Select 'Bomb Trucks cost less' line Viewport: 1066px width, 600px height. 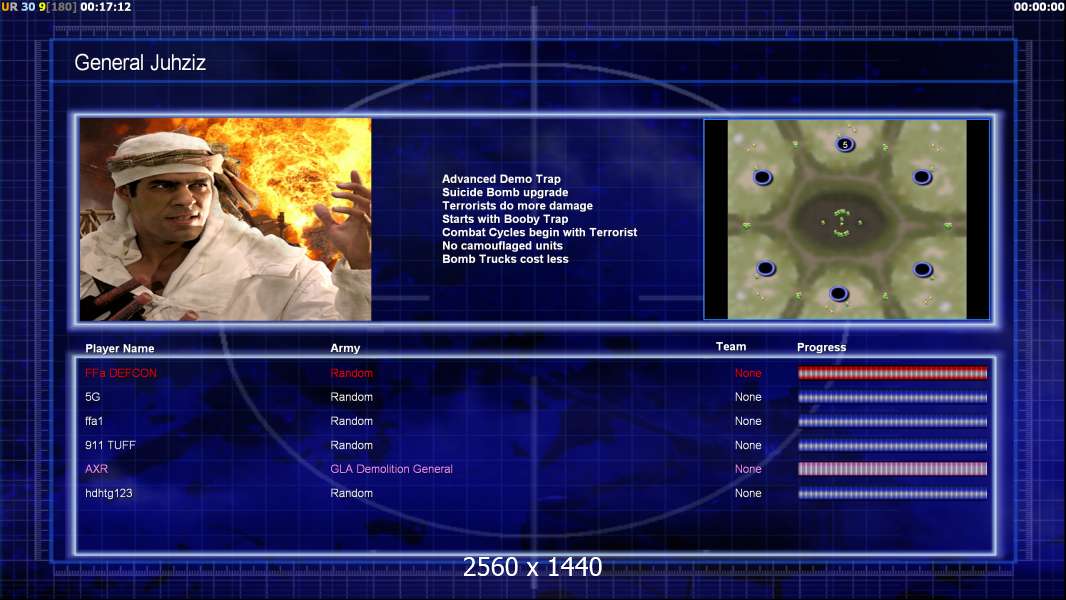pyautogui.click(x=505, y=259)
